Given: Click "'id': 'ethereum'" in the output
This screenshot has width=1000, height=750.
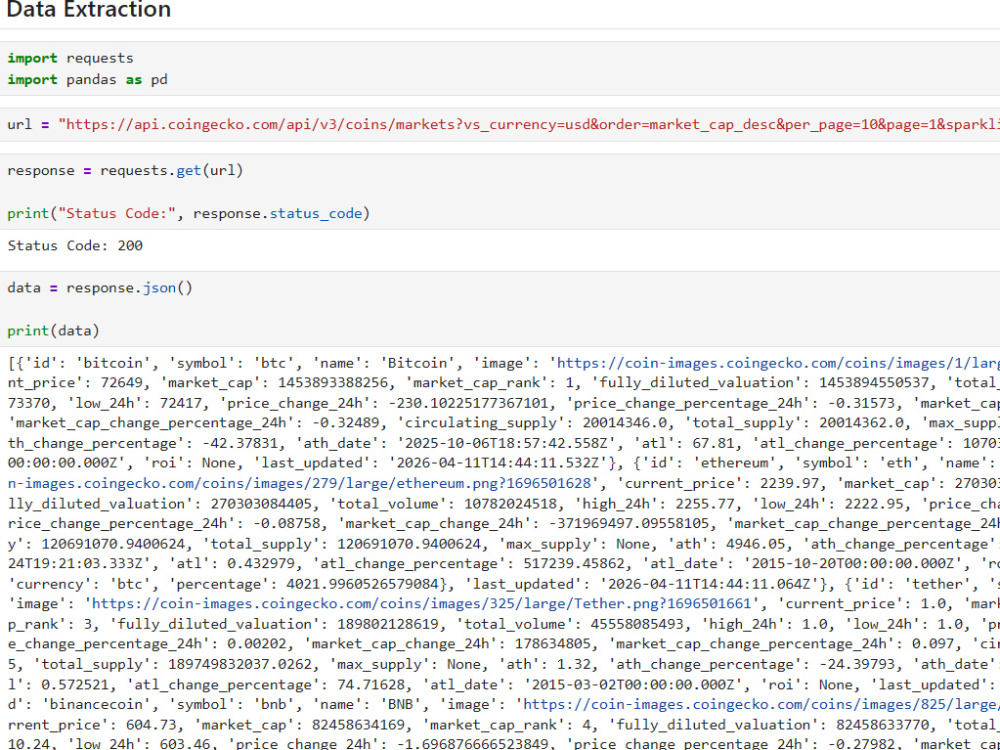Looking at the screenshot, I should 705,464.
